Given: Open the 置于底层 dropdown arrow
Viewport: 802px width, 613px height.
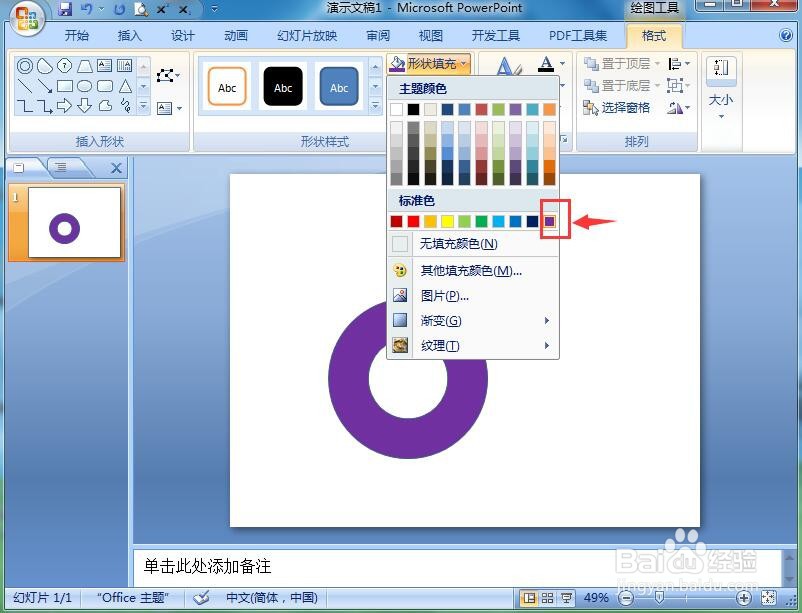Looking at the screenshot, I should (x=657, y=85).
